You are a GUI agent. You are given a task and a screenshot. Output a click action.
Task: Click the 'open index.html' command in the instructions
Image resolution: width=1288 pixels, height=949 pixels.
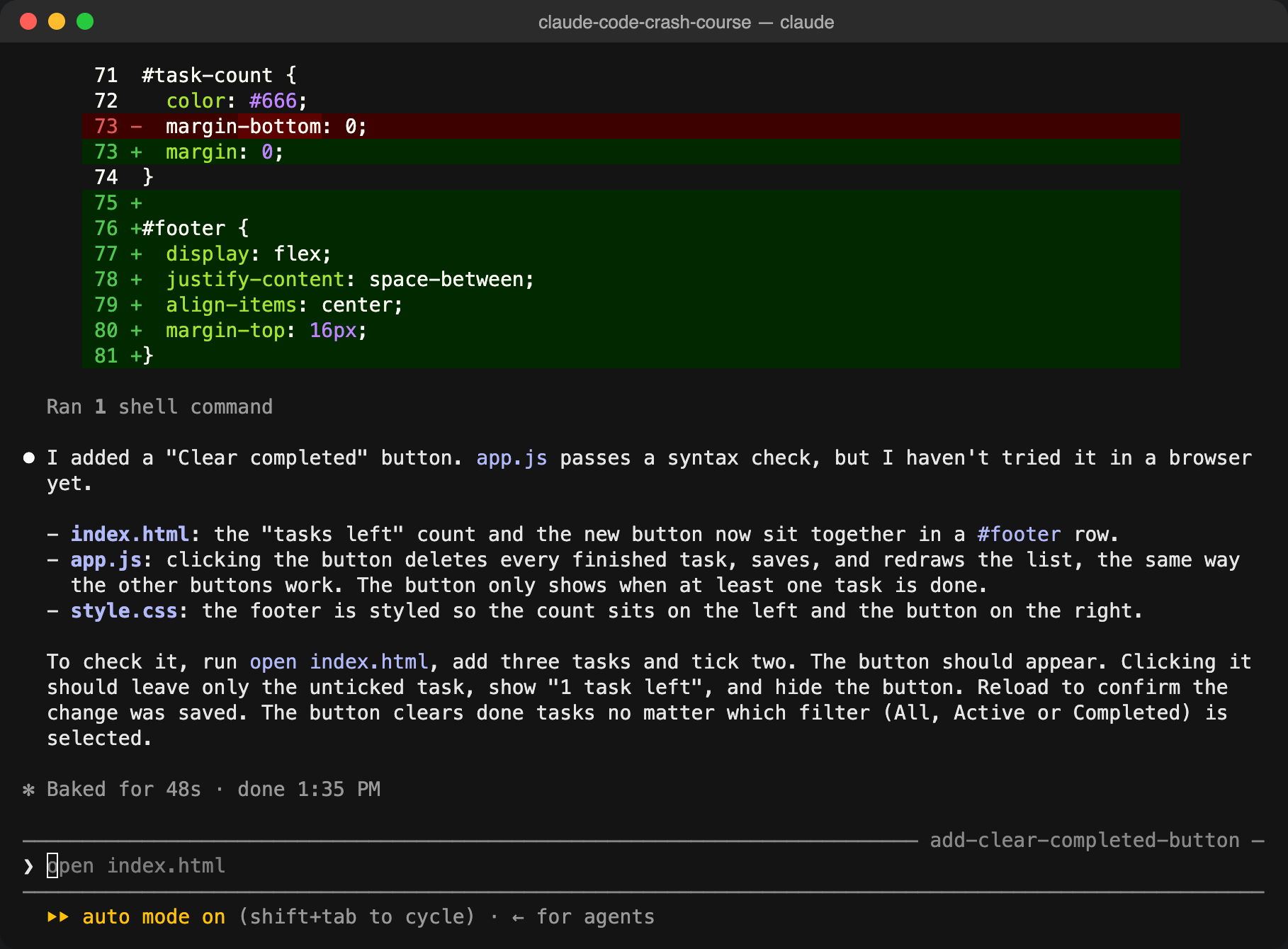(339, 662)
